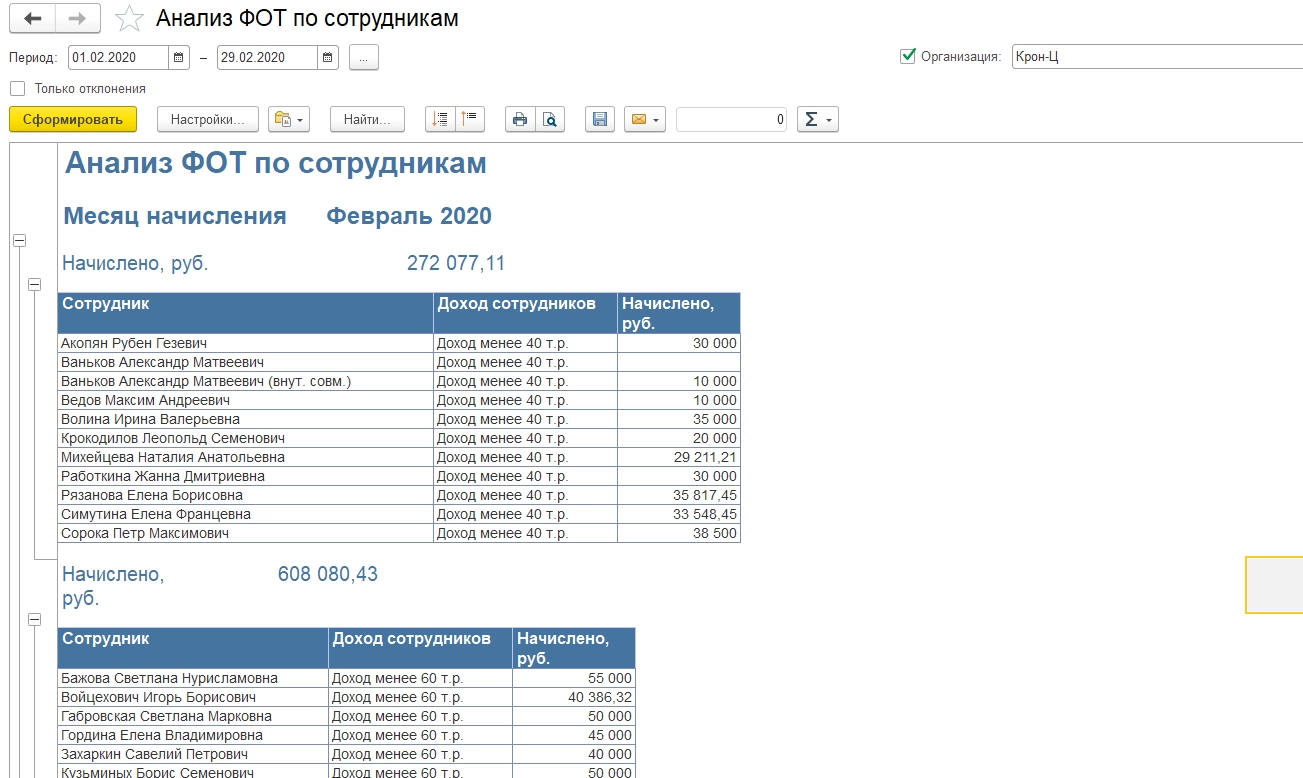Click the period start date field
Screen dimensions: 1303x778
pos(118,58)
